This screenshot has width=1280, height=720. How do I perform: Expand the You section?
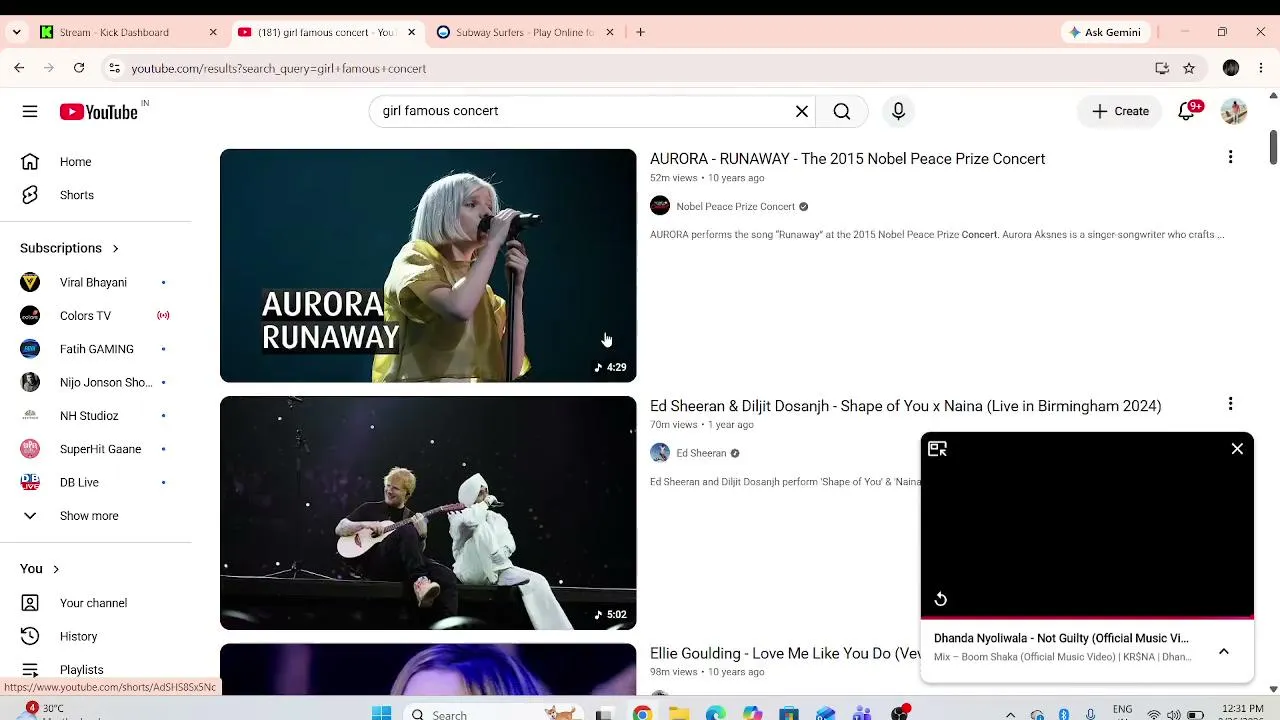click(40, 569)
